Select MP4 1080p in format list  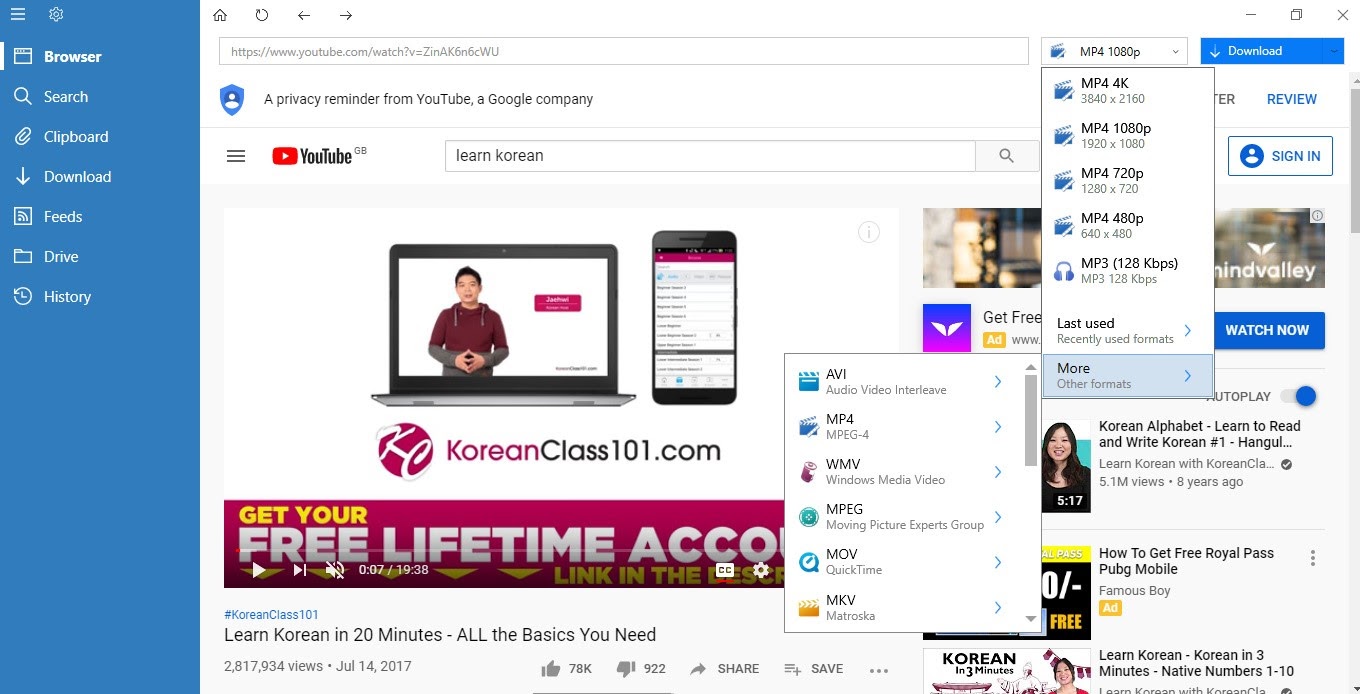1128,135
